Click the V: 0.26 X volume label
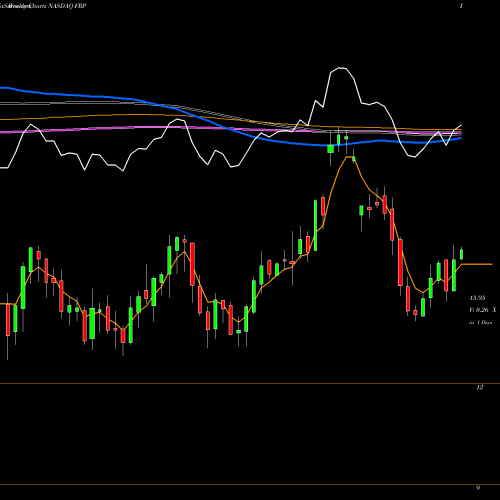500x500 pixels. tap(483, 310)
